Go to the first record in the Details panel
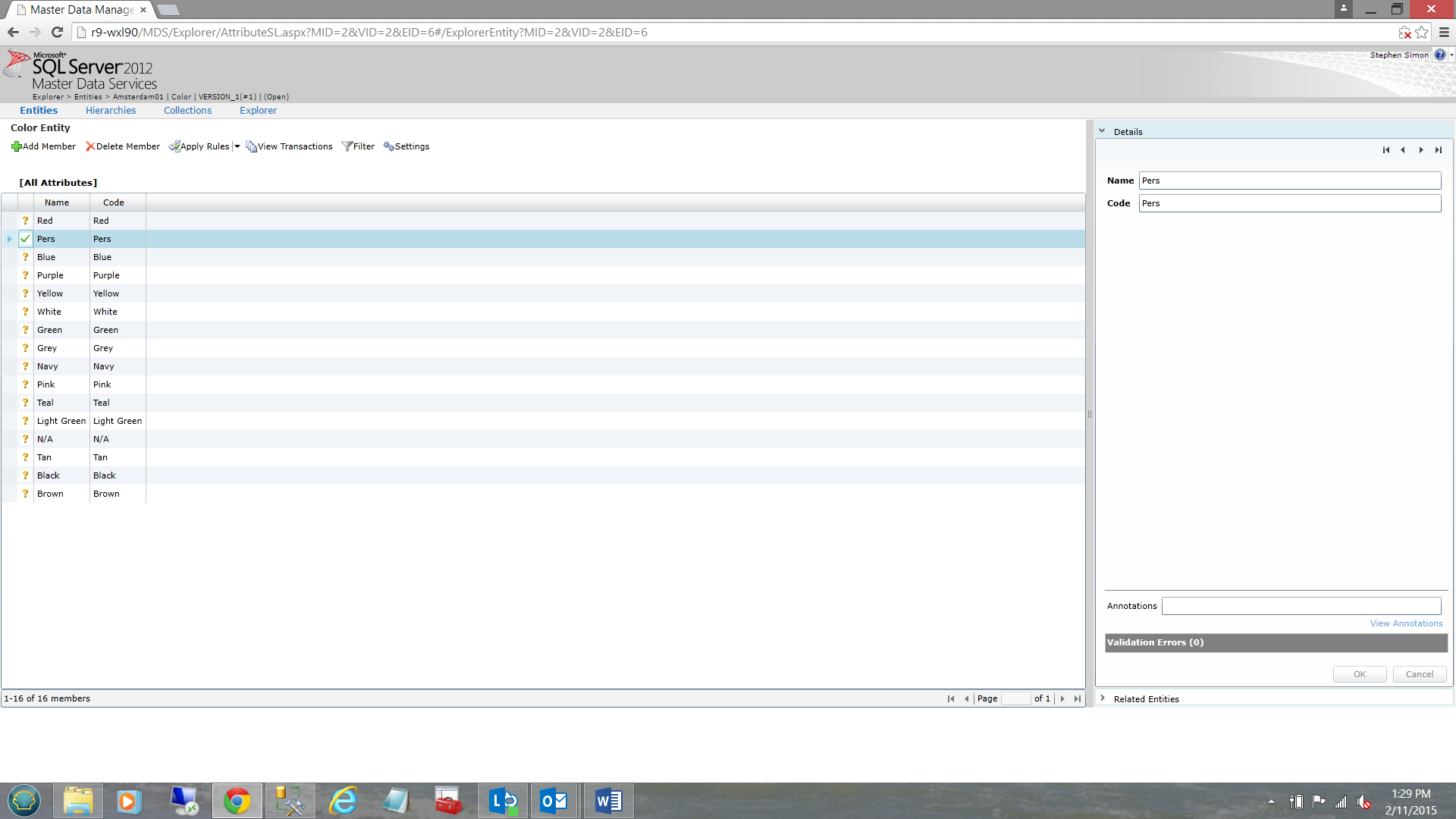Viewport: 1456px width, 819px height. point(1385,150)
